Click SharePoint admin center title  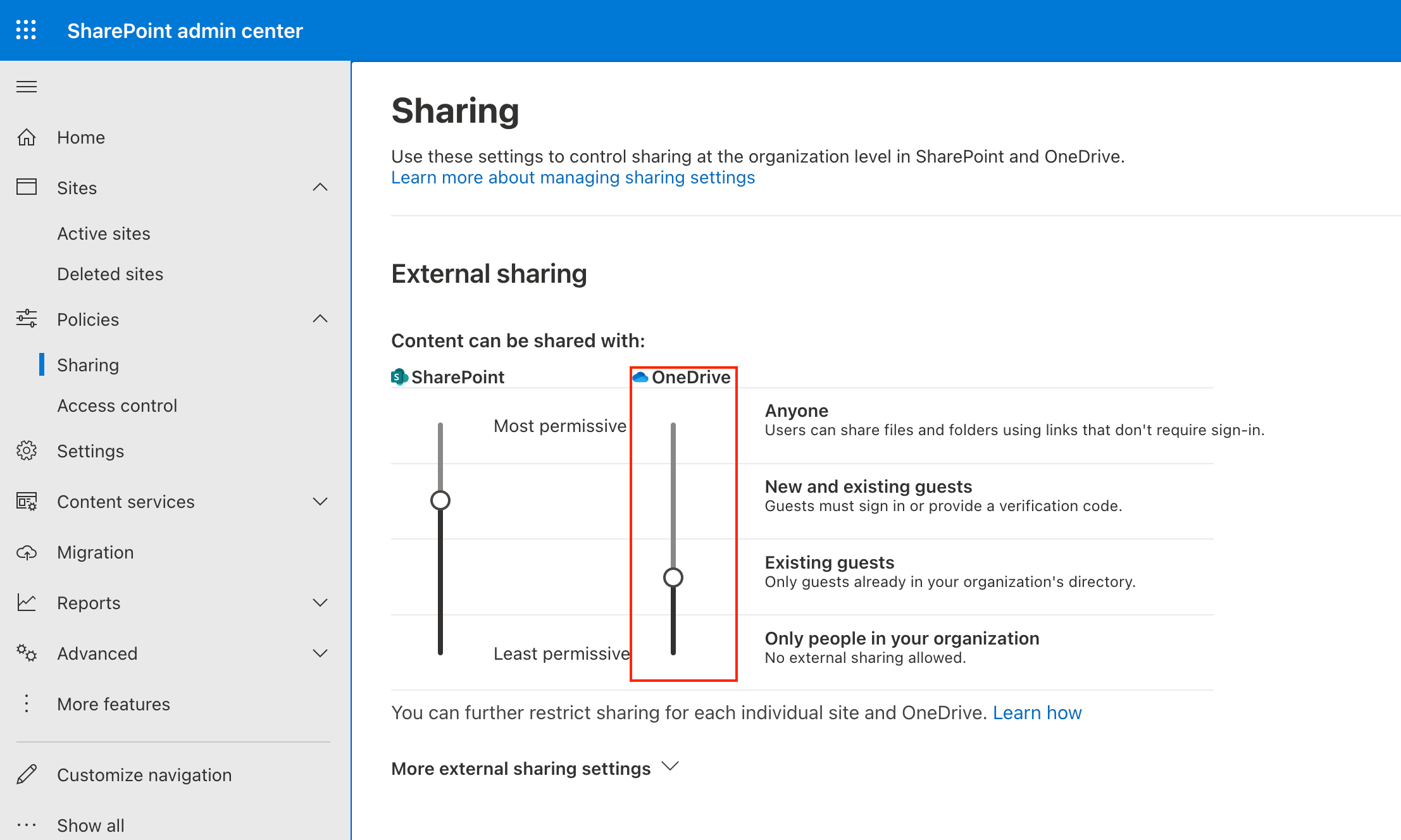click(185, 30)
